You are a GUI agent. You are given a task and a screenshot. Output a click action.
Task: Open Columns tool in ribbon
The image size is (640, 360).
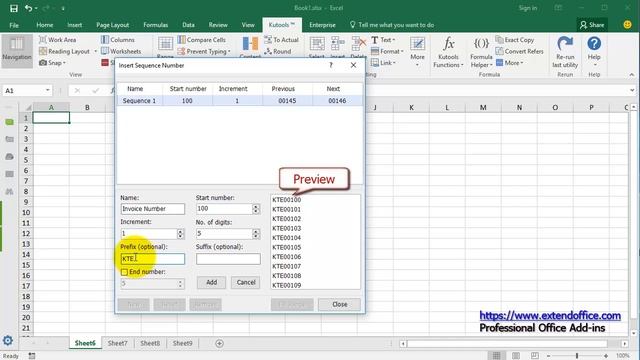(x=118, y=40)
